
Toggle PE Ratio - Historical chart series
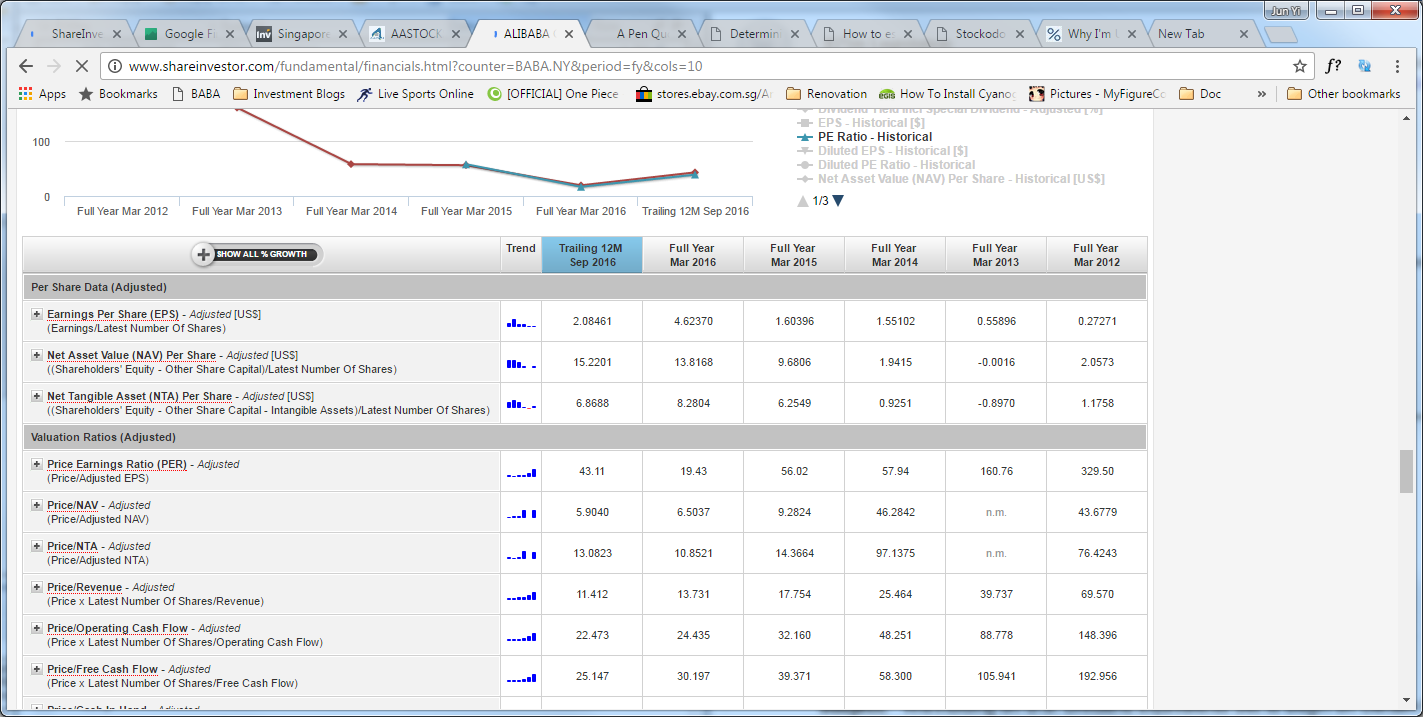tap(874, 137)
